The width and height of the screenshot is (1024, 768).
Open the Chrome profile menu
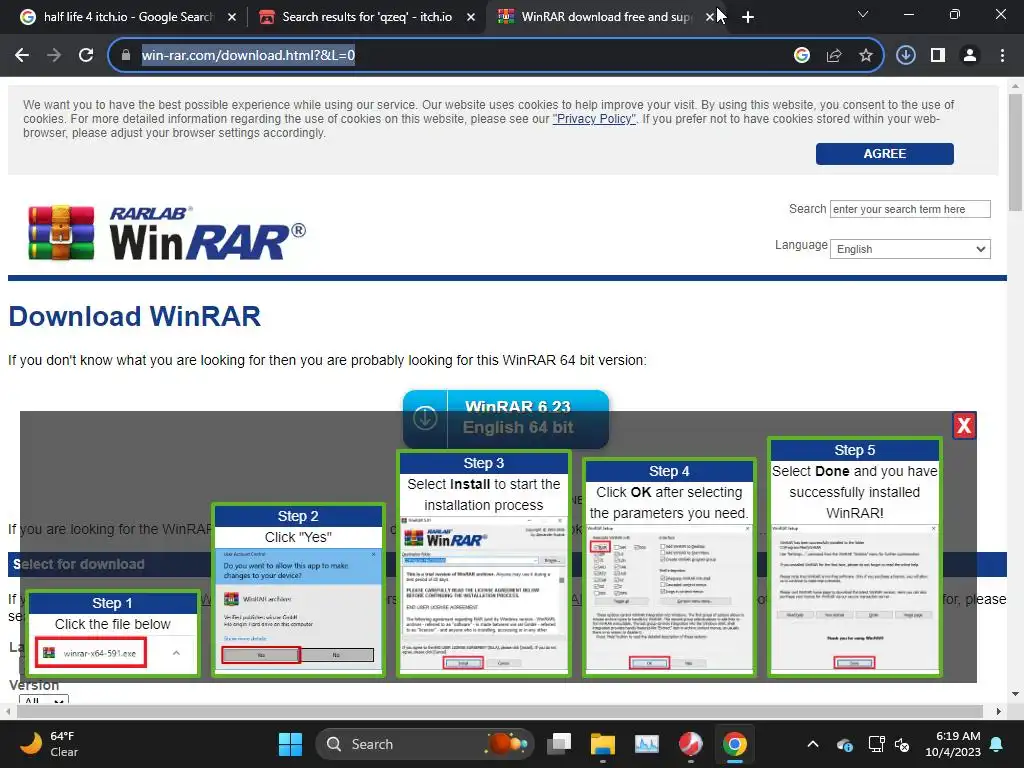pos(970,56)
